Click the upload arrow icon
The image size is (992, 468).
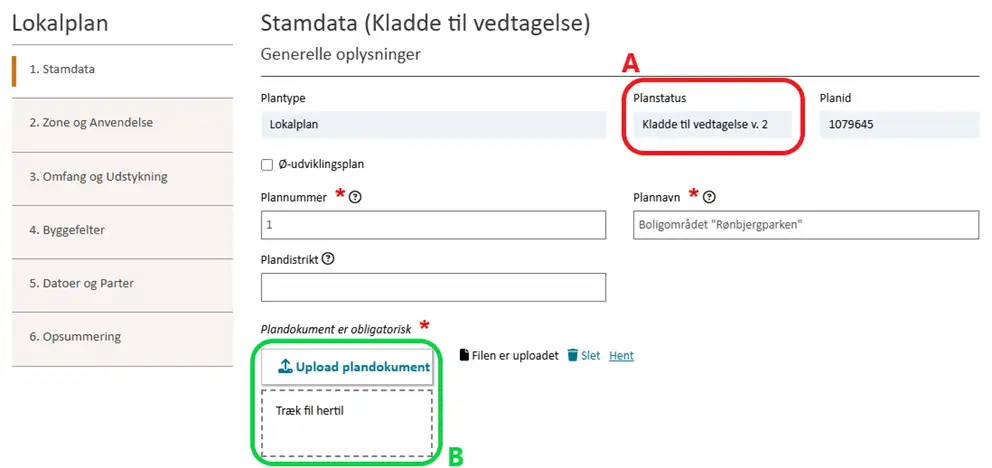pos(284,367)
